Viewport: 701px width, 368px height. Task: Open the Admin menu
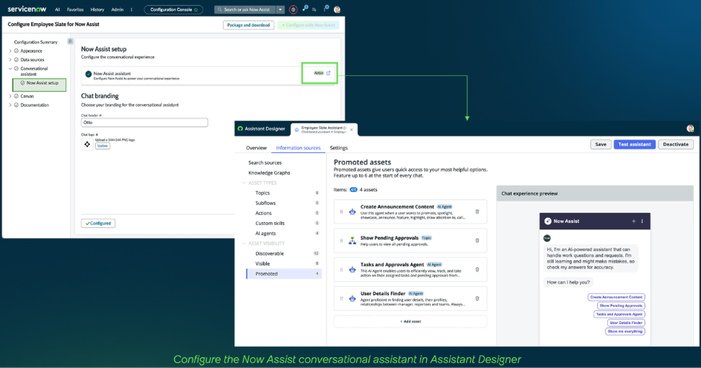117,9
